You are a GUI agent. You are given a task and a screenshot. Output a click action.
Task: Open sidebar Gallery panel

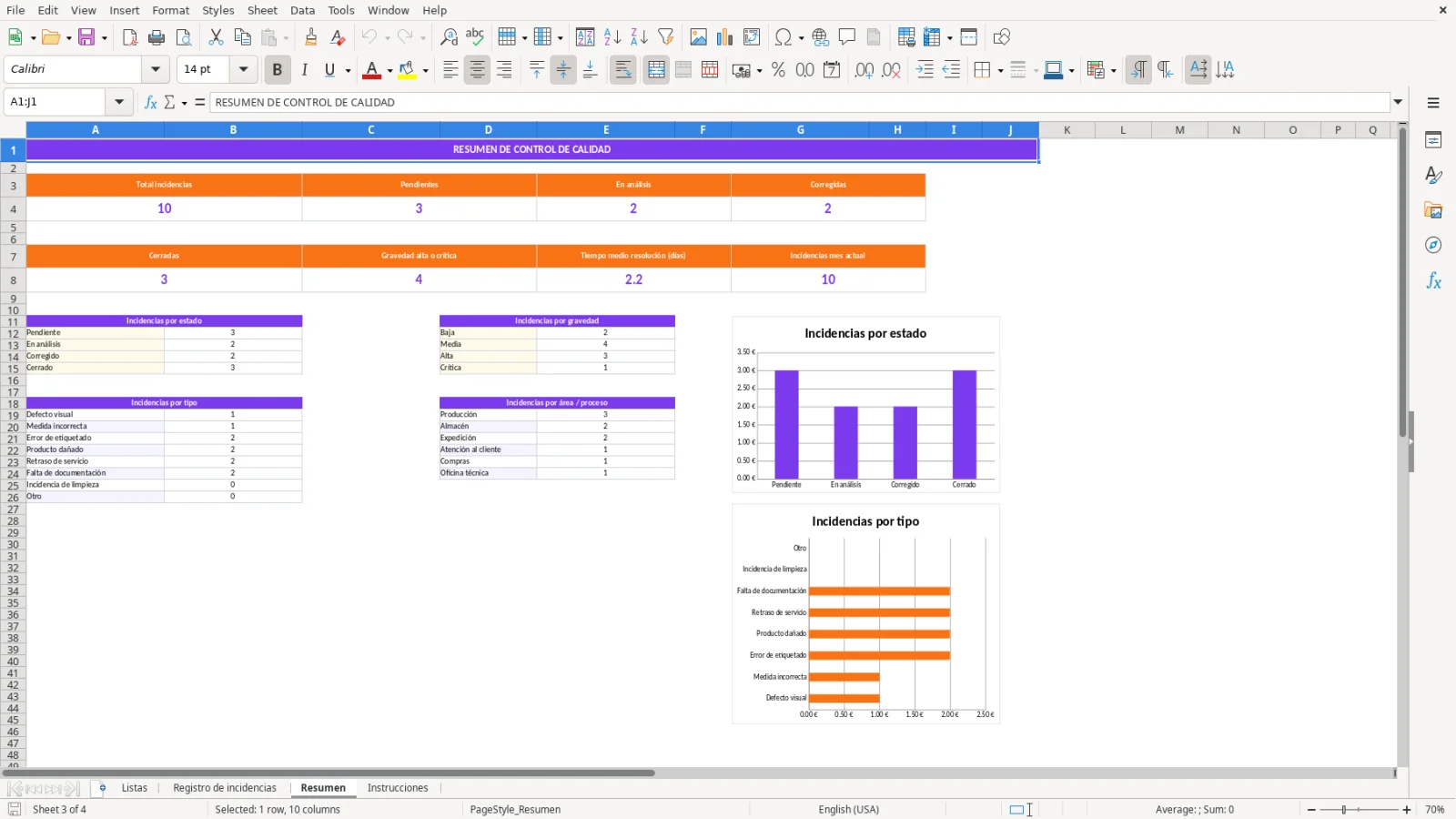pos(1433,210)
